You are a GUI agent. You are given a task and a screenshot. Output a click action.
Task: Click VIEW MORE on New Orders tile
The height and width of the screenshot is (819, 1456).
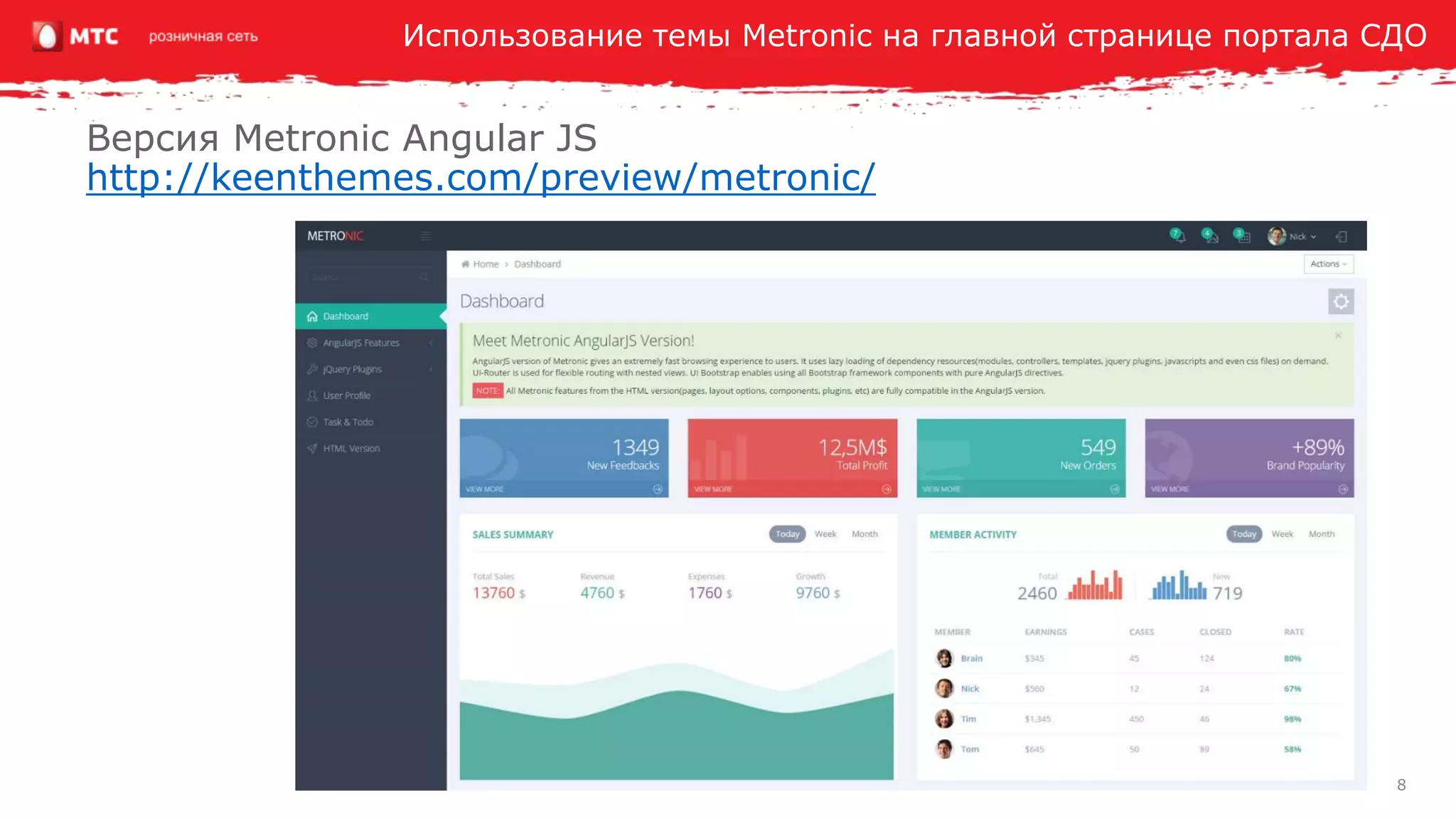click(941, 489)
